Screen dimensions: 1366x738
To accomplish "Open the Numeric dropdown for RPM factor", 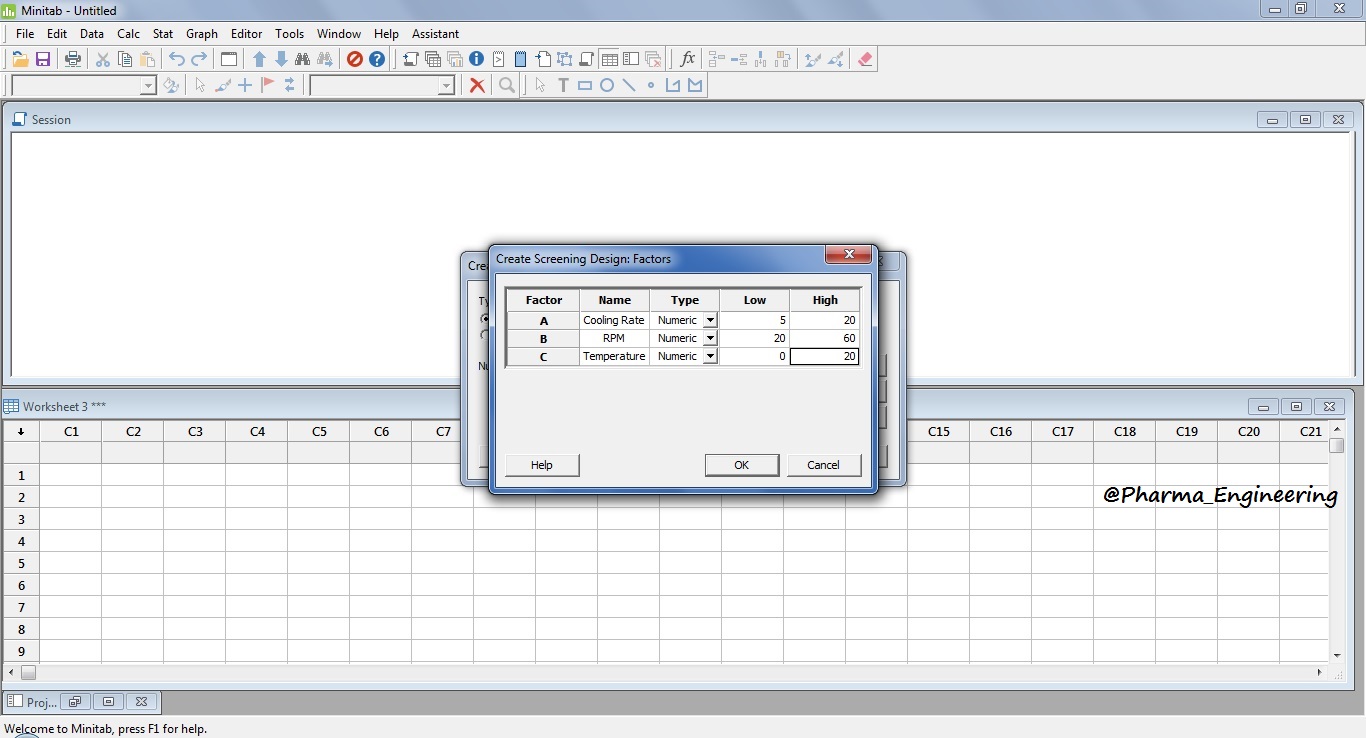I will pyautogui.click(x=710, y=338).
